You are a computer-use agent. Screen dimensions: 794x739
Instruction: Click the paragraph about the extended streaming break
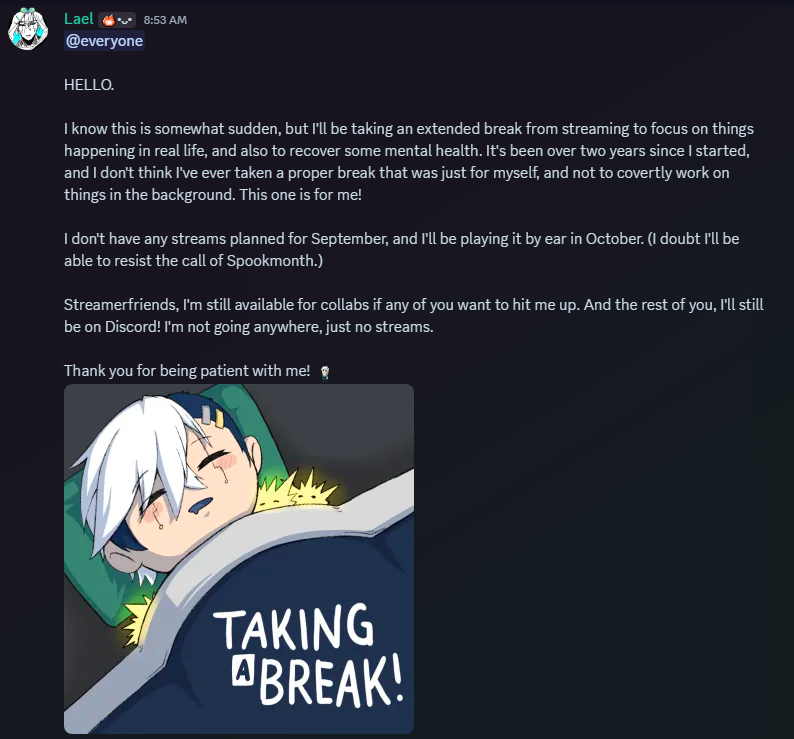point(409,162)
